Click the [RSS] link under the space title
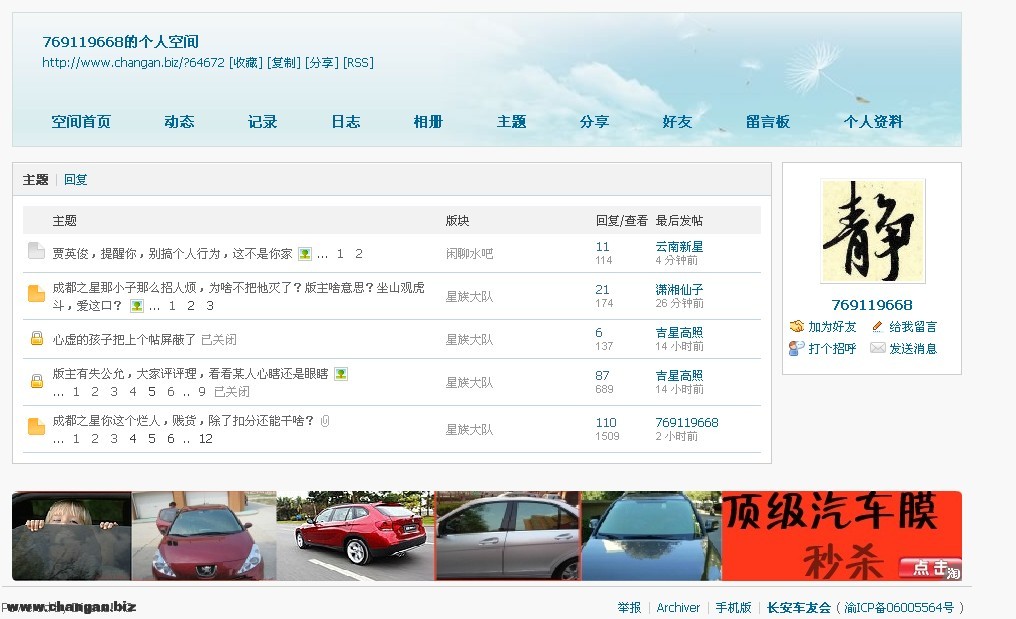Viewport: 1016px width, 619px height. pos(358,63)
